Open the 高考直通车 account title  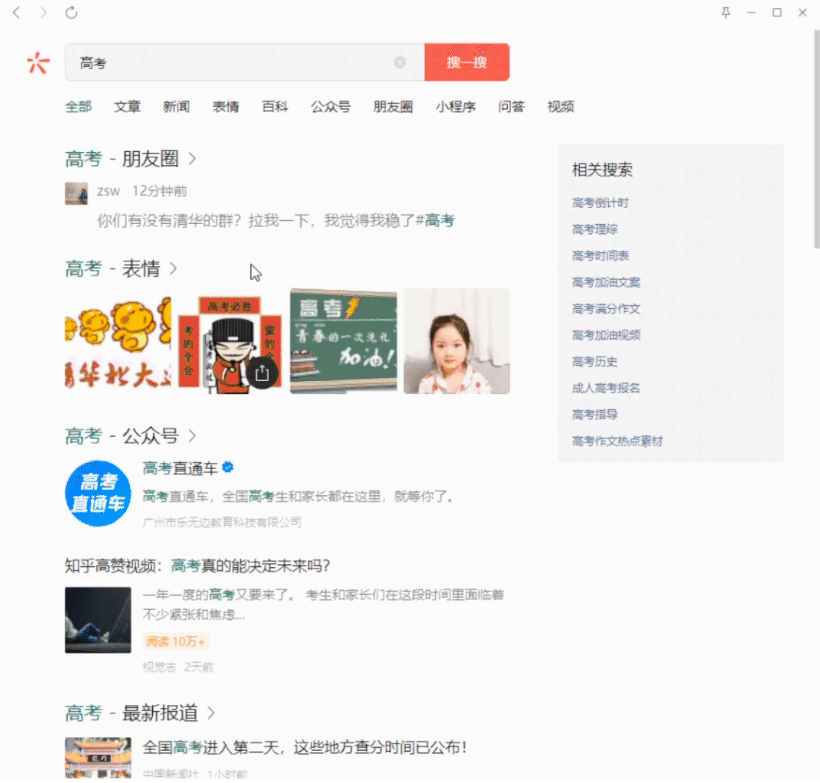180,468
